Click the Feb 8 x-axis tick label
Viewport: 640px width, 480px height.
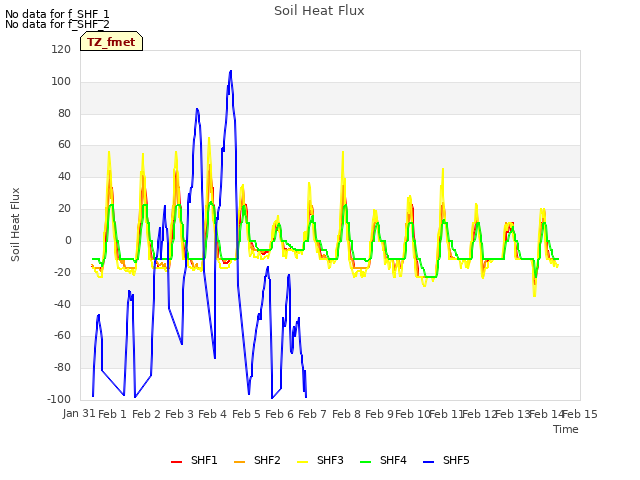[346, 414]
